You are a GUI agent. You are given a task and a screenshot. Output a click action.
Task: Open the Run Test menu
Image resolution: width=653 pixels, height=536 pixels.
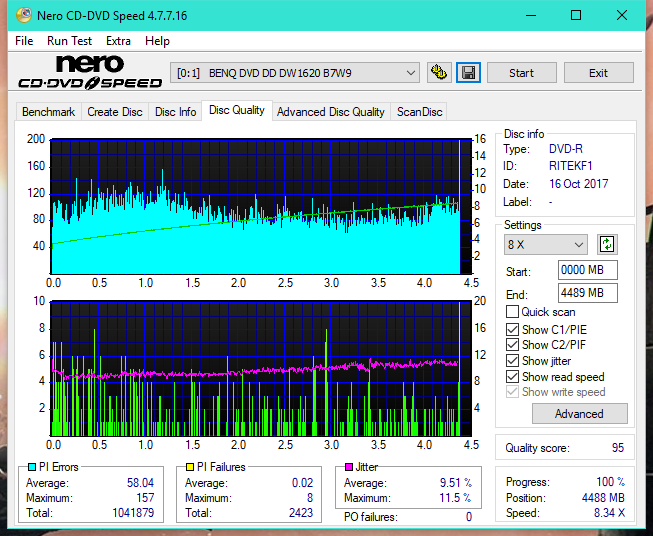(x=69, y=41)
